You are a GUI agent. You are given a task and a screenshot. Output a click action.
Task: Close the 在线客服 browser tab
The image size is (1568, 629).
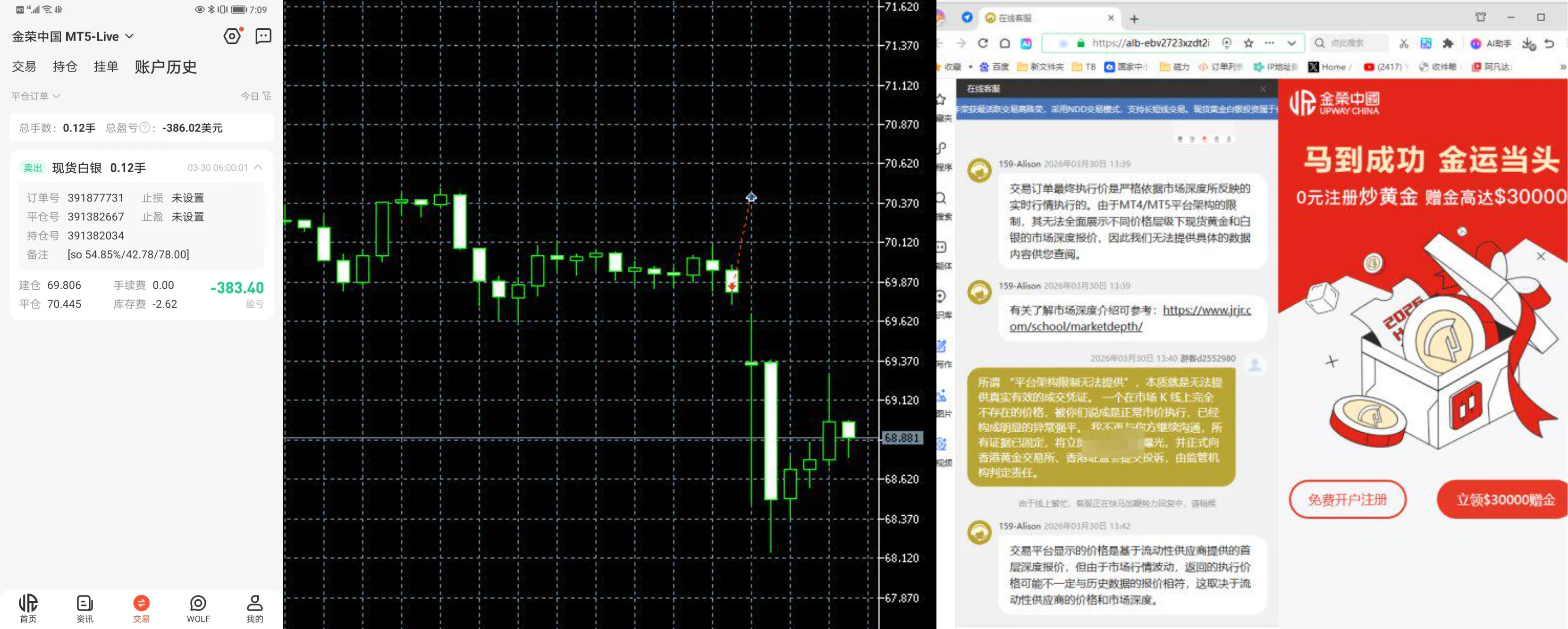(1111, 18)
